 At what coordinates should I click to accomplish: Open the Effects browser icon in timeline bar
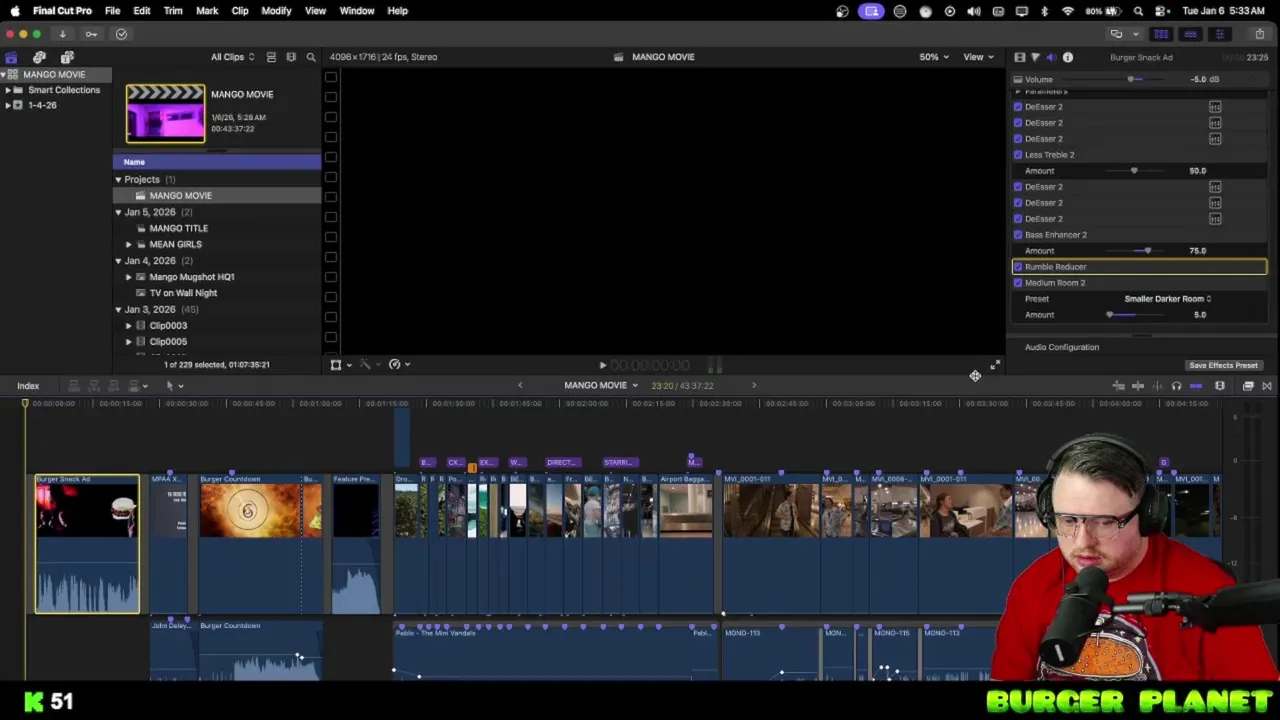click(1248, 386)
